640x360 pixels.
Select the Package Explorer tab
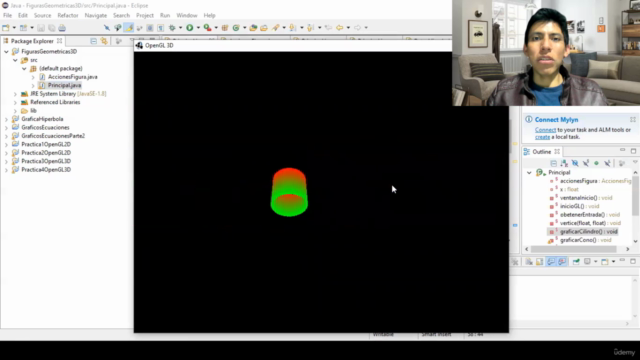point(32,41)
